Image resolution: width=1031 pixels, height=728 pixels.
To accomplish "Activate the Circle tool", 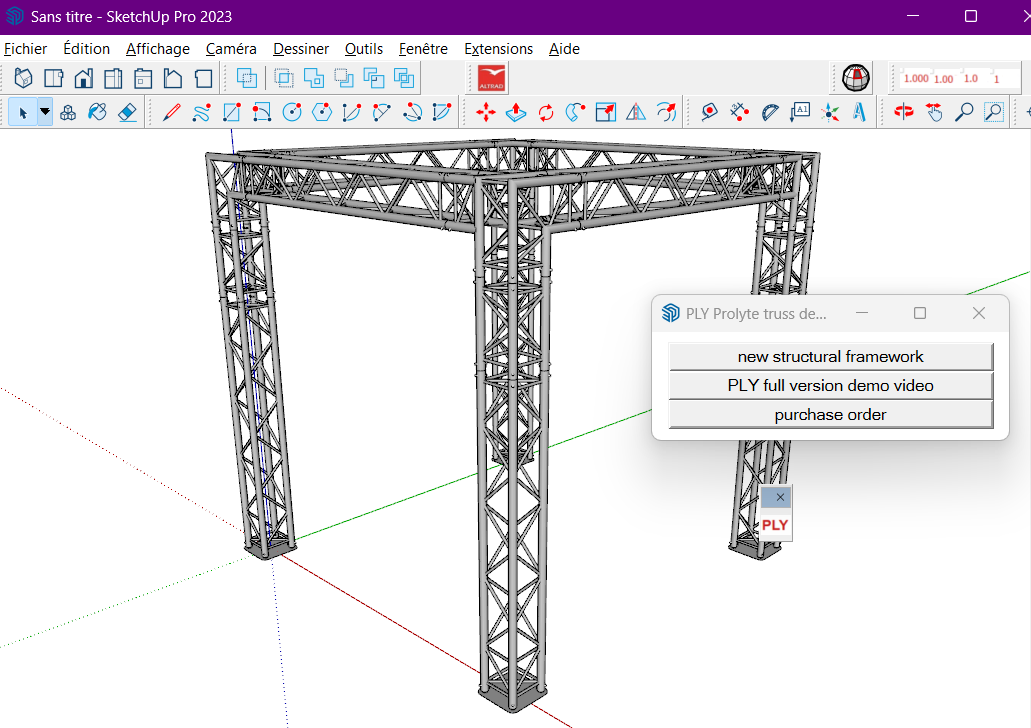I will (x=291, y=112).
